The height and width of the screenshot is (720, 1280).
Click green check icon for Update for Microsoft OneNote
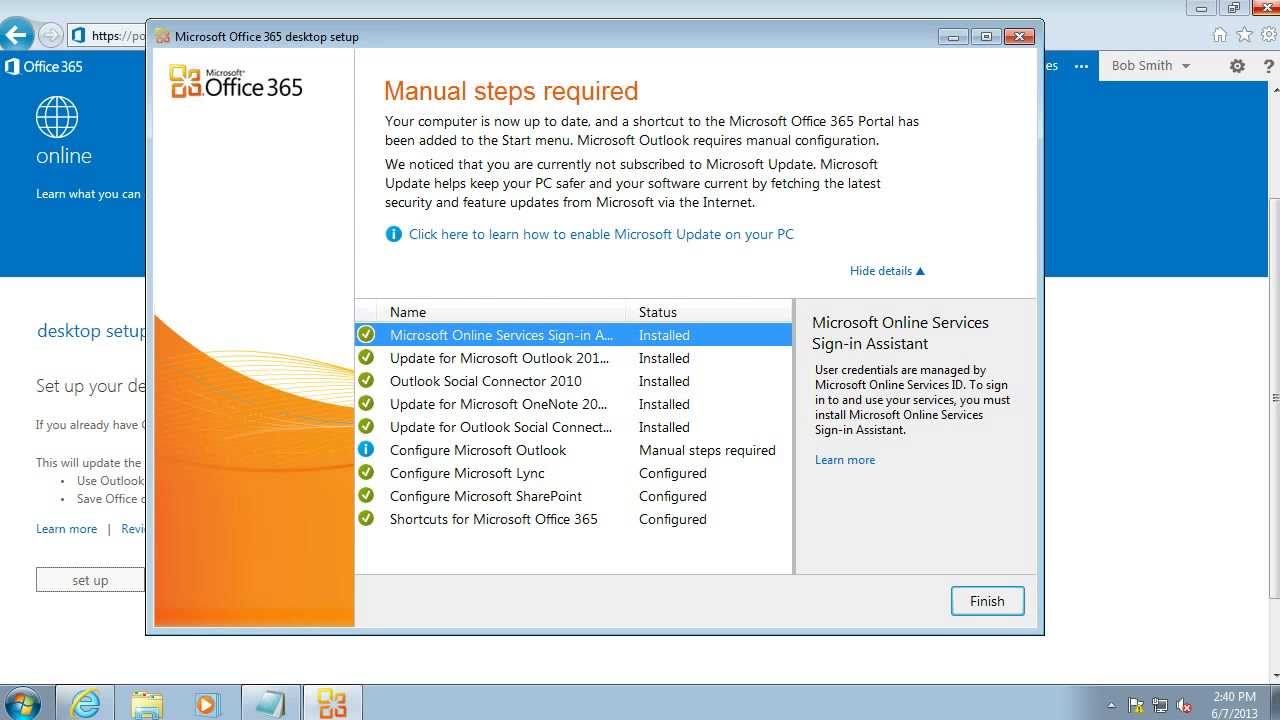[x=366, y=404]
